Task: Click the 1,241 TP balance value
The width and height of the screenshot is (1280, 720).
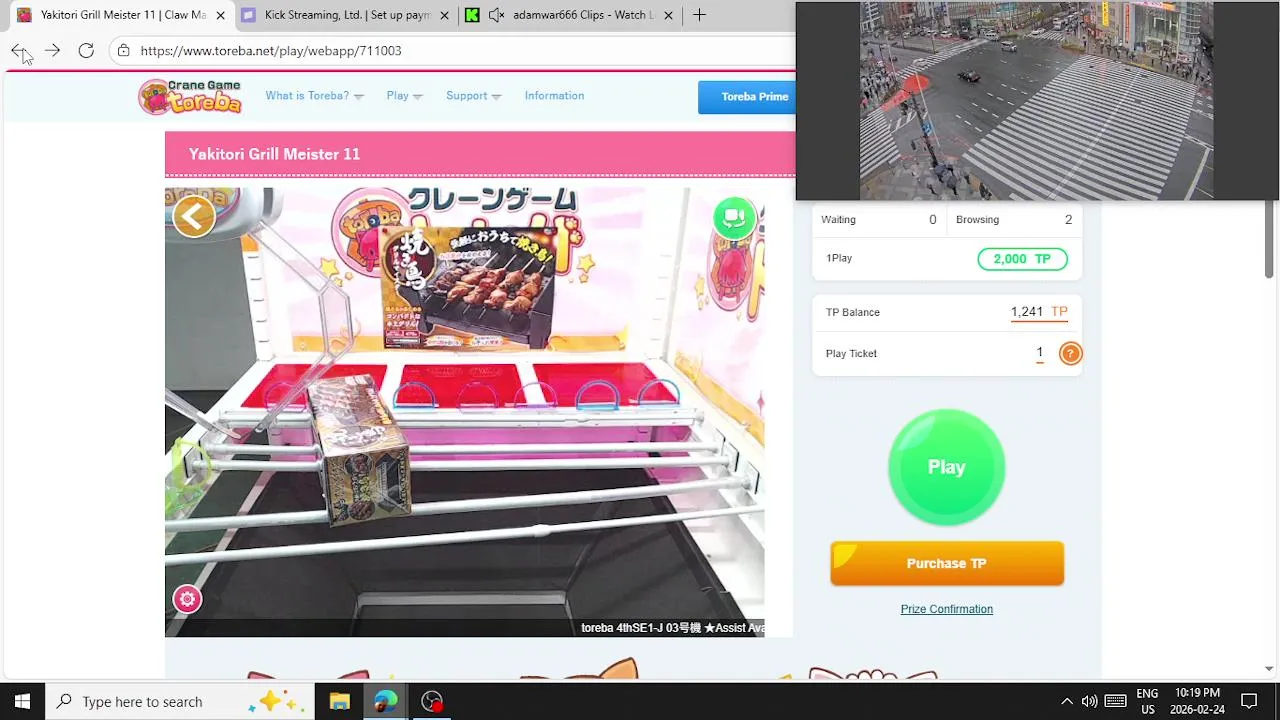Action: (x=1039, y=312)
